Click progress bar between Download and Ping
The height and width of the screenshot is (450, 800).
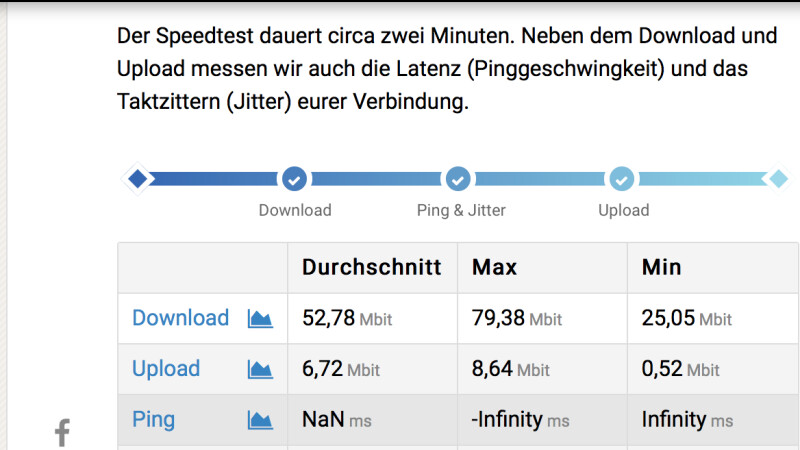tap(377, 179)
